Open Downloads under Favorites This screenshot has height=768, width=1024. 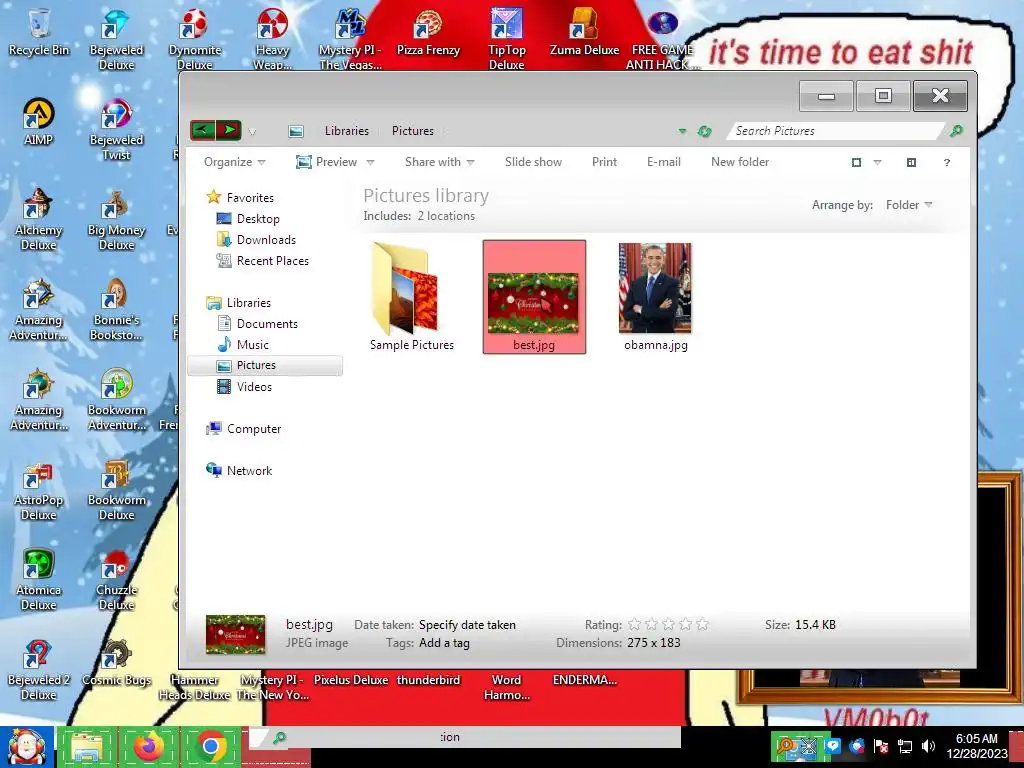point(256,240)
